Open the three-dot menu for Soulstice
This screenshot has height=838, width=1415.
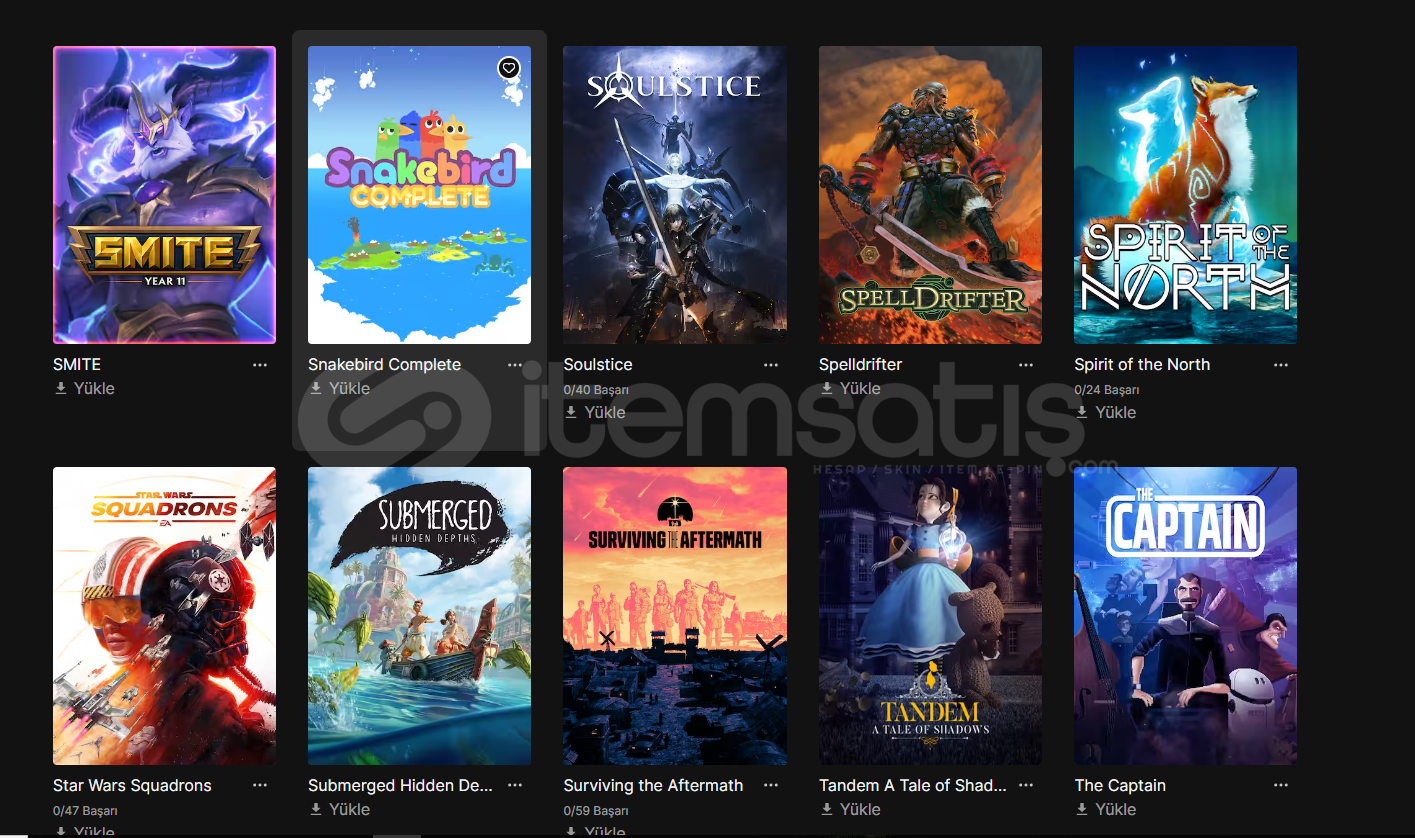tap(771, 365)
